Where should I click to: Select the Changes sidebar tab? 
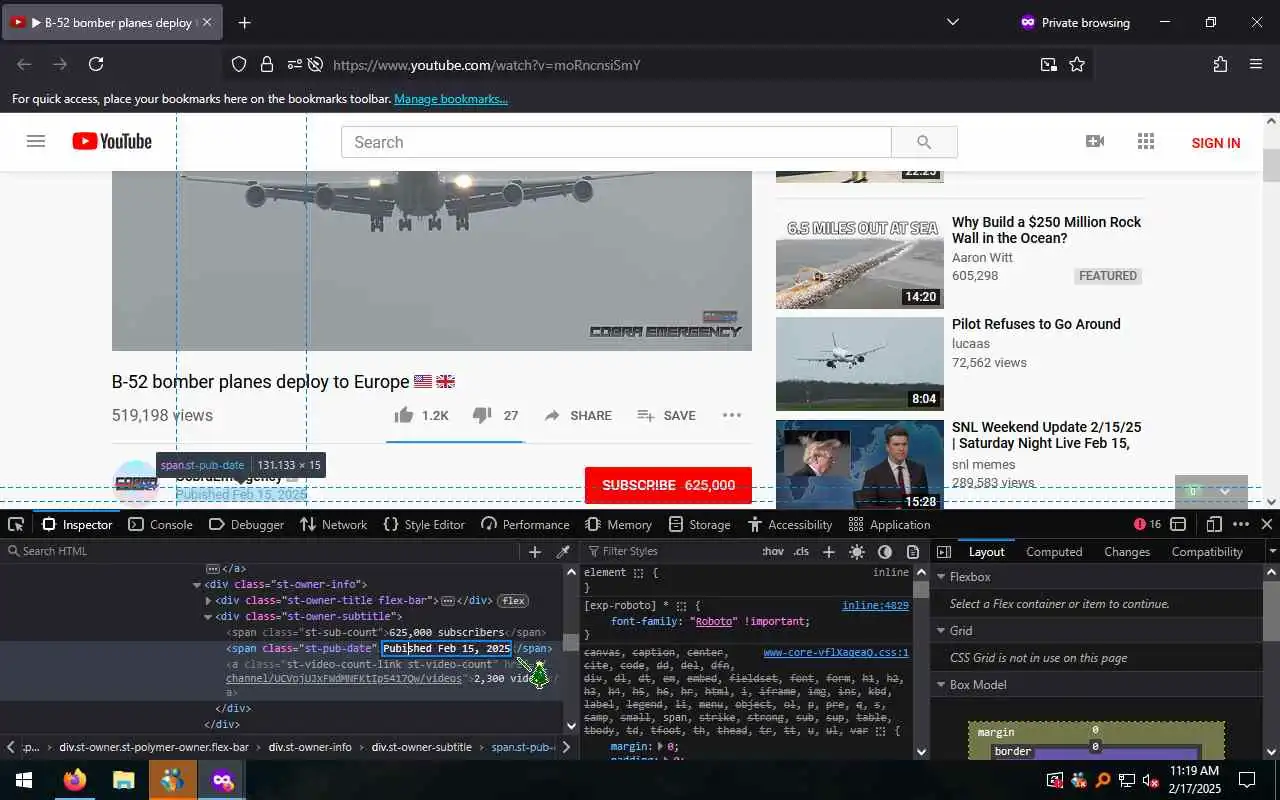click(x=1127, y=551)
